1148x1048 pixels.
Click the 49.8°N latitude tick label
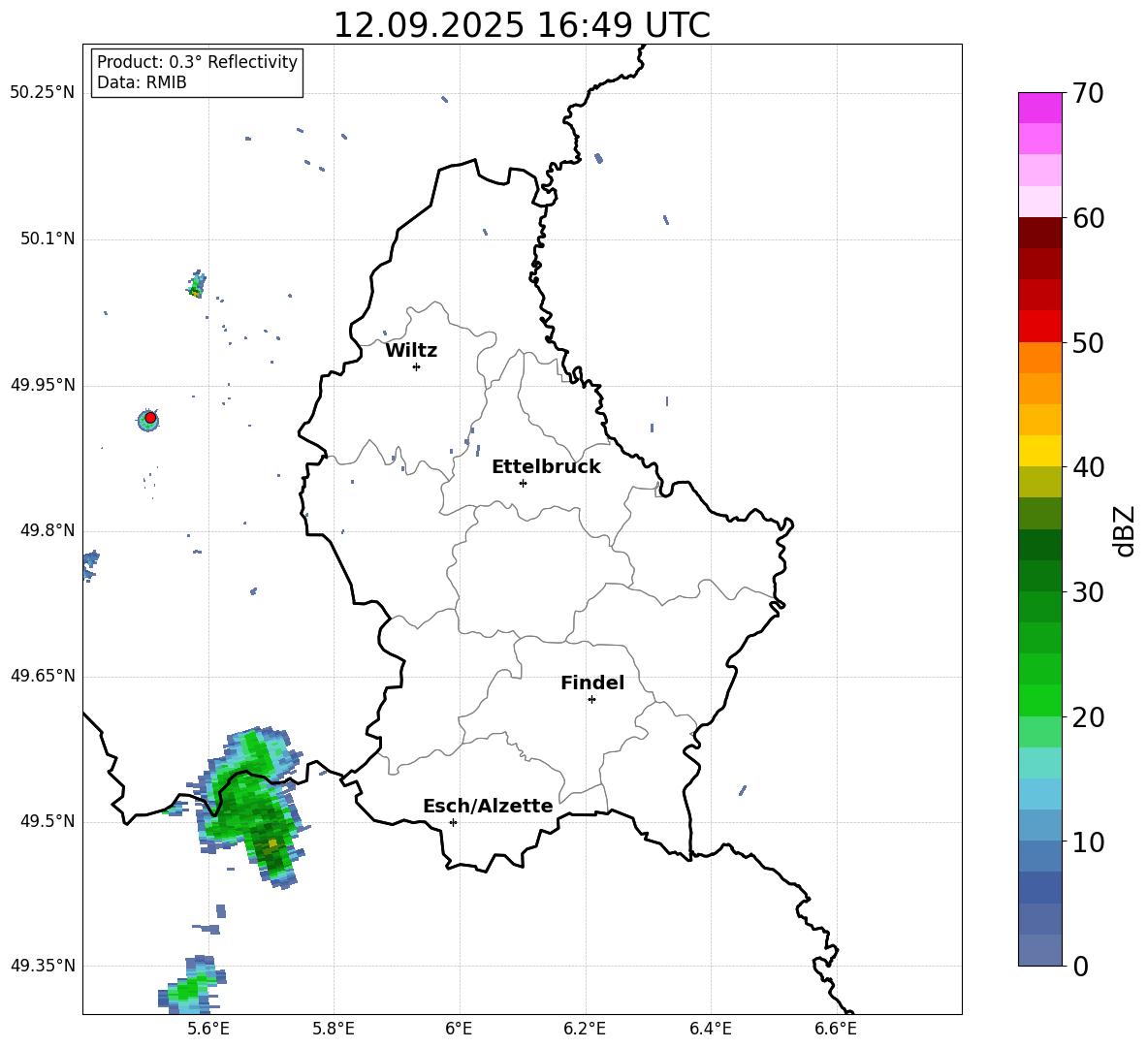(x=47, y=530)
